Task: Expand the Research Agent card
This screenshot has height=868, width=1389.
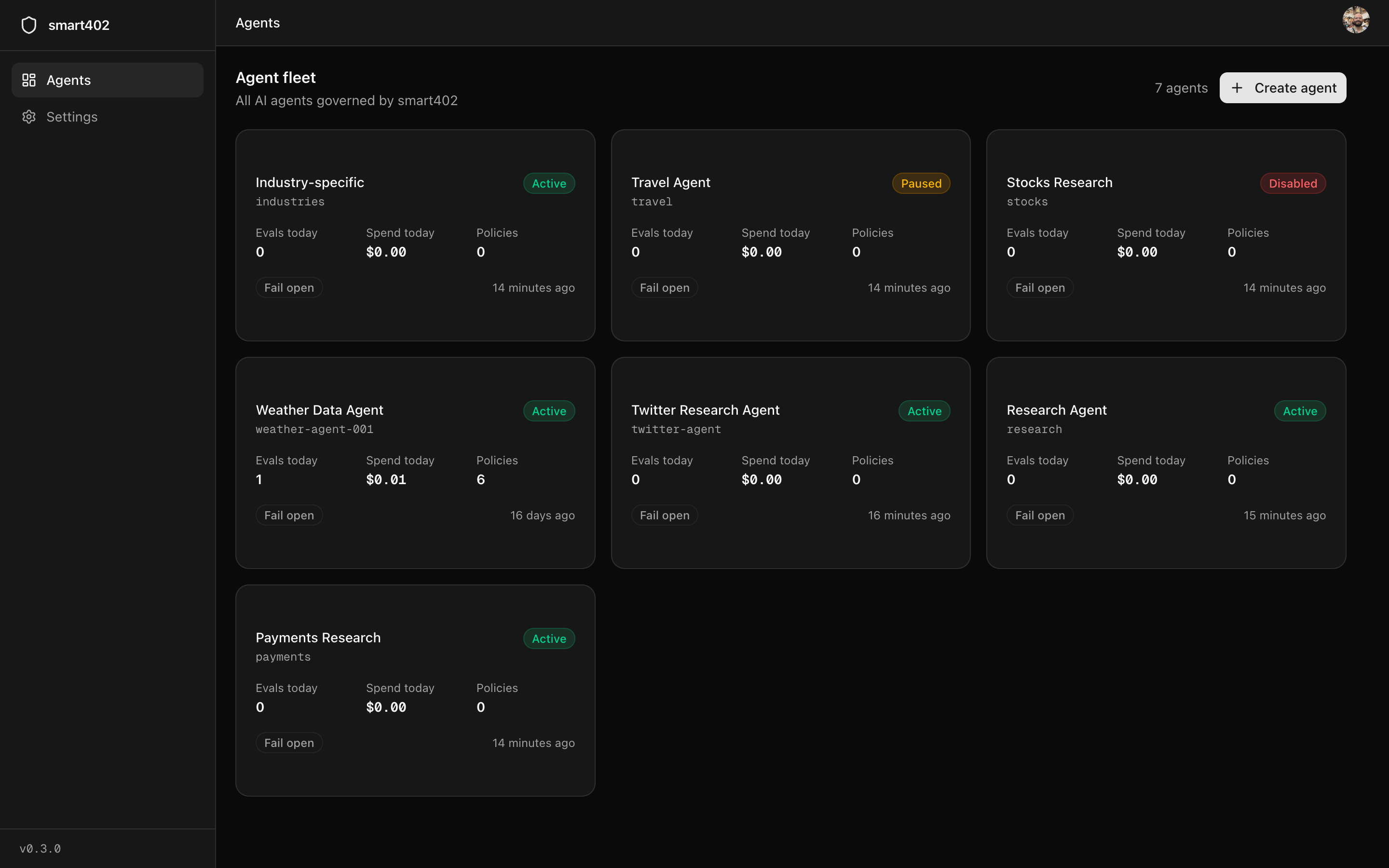Action: click(1166, 463)
